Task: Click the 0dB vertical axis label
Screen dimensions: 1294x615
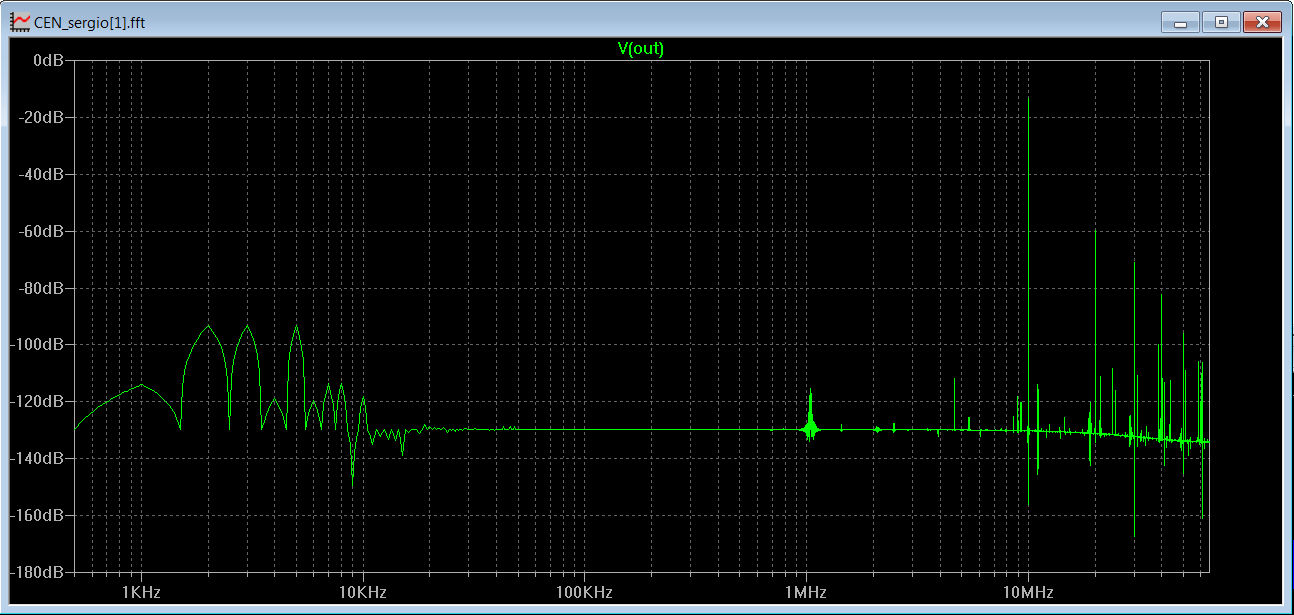Action: [x=49, y=60]
